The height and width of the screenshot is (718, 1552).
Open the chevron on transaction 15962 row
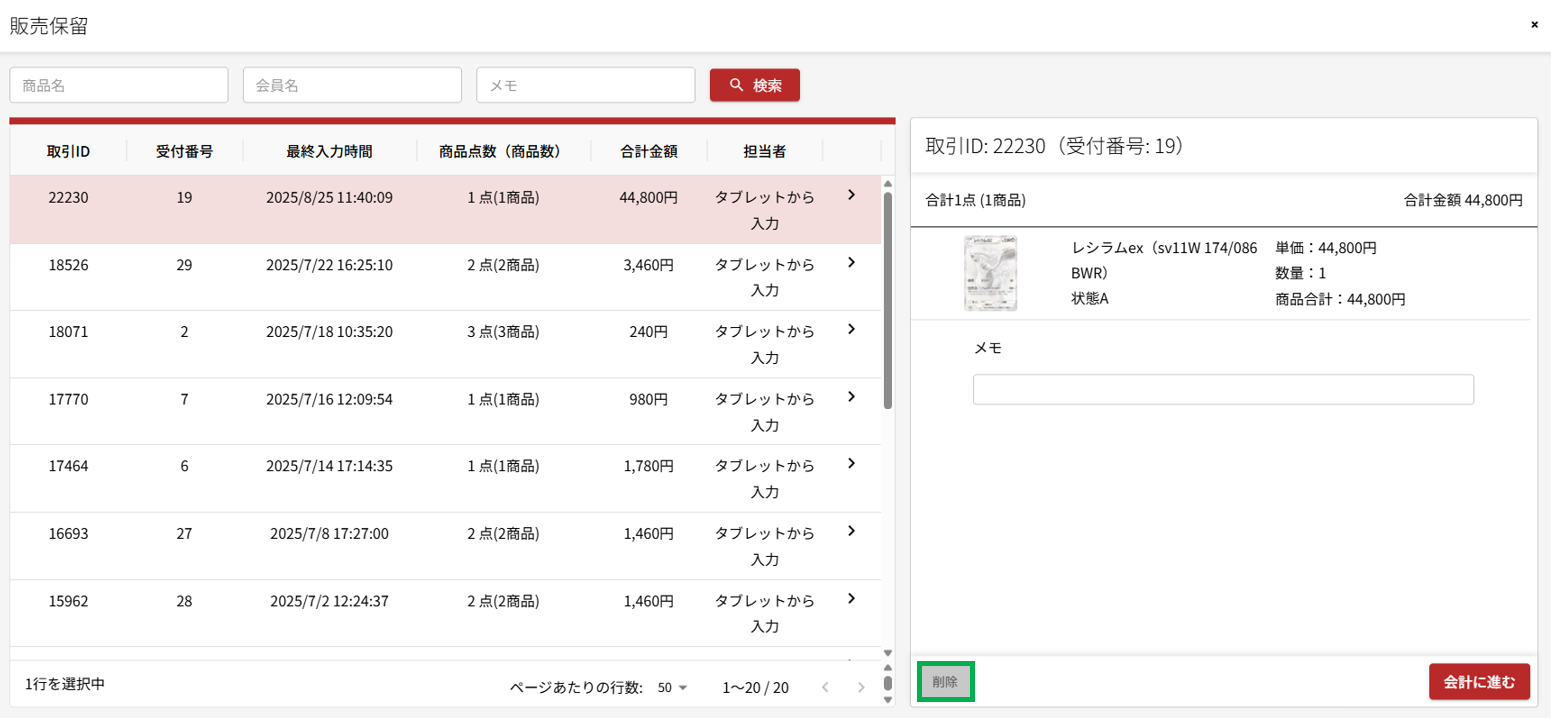click(851, 599)
